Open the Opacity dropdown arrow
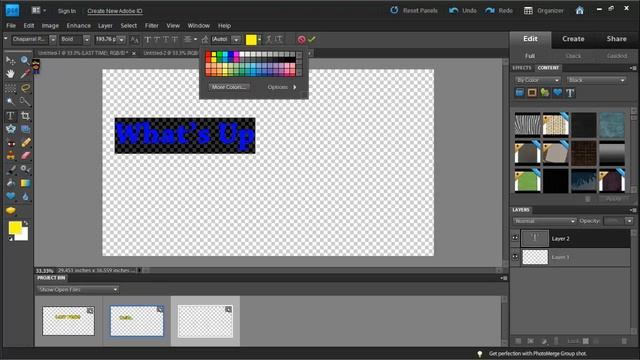 (629, 221)
